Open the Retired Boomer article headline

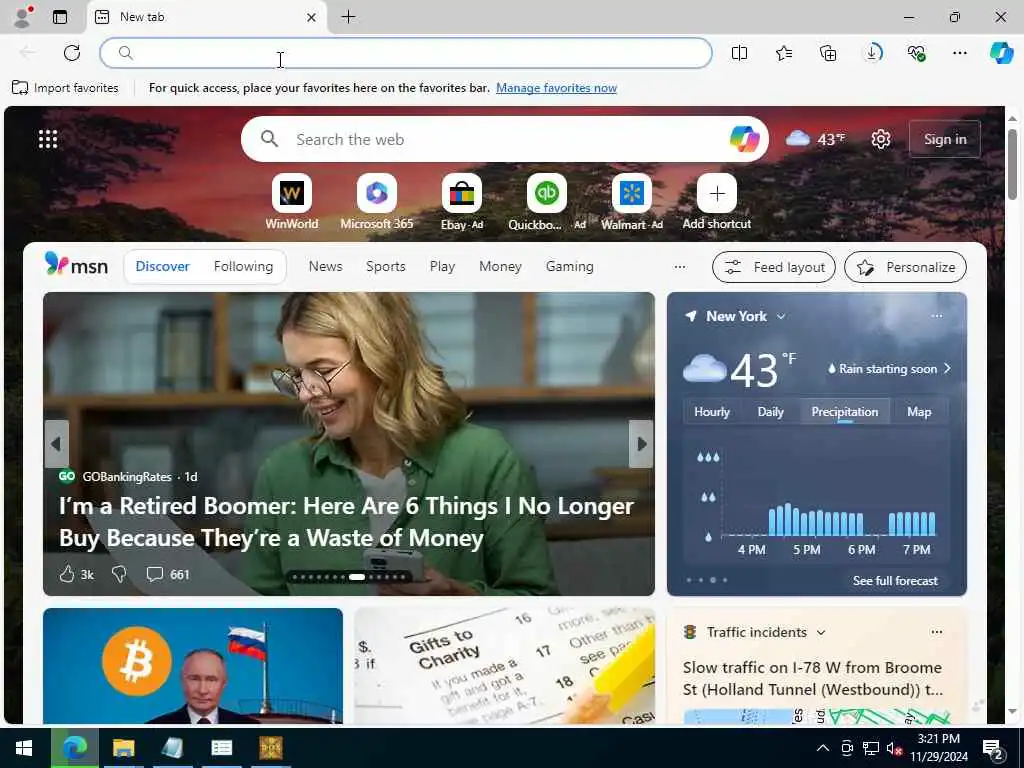(x=346, y=522)
